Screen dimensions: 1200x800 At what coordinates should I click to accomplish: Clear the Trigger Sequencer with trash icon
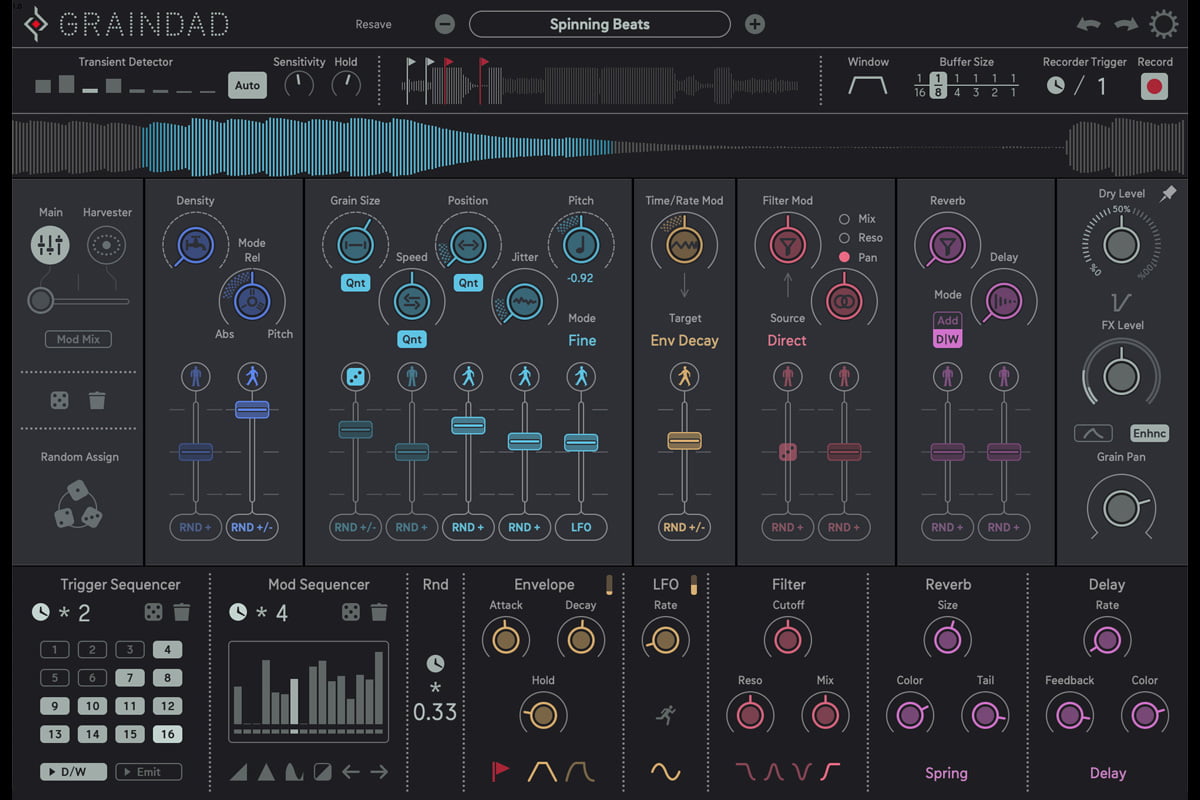pos(181,612)
